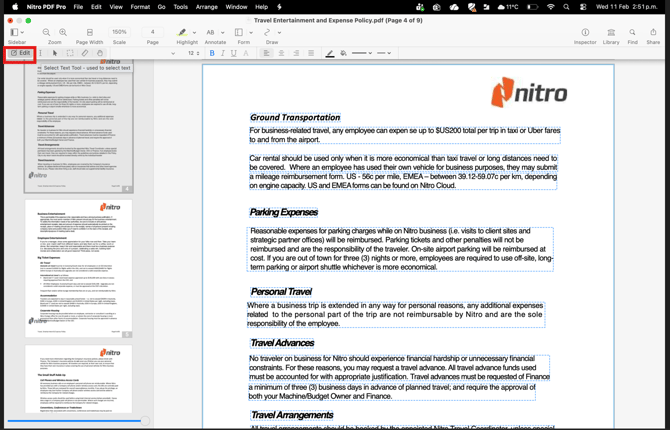670x430 pixels.
Task: Open the Window menu
Action: click(236, 7)
